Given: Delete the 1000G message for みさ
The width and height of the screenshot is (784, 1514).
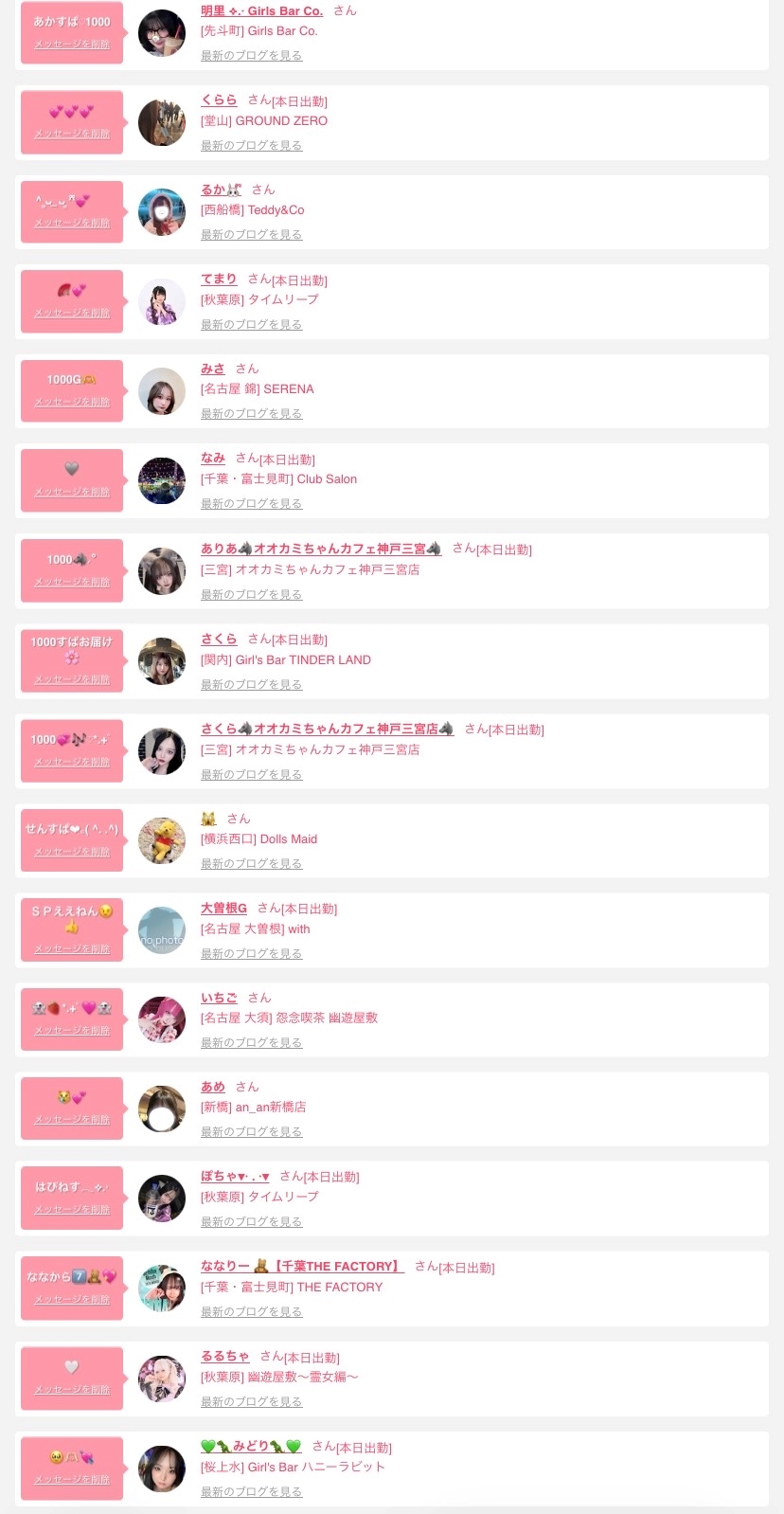Looking at the screenshot, I should pos(72,403).
